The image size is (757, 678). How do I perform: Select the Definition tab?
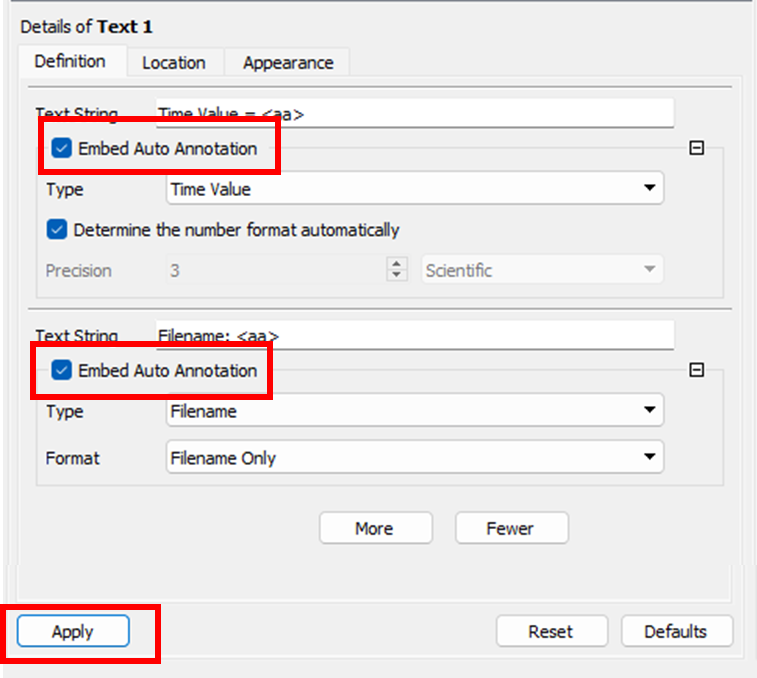(x=70, y=61)
